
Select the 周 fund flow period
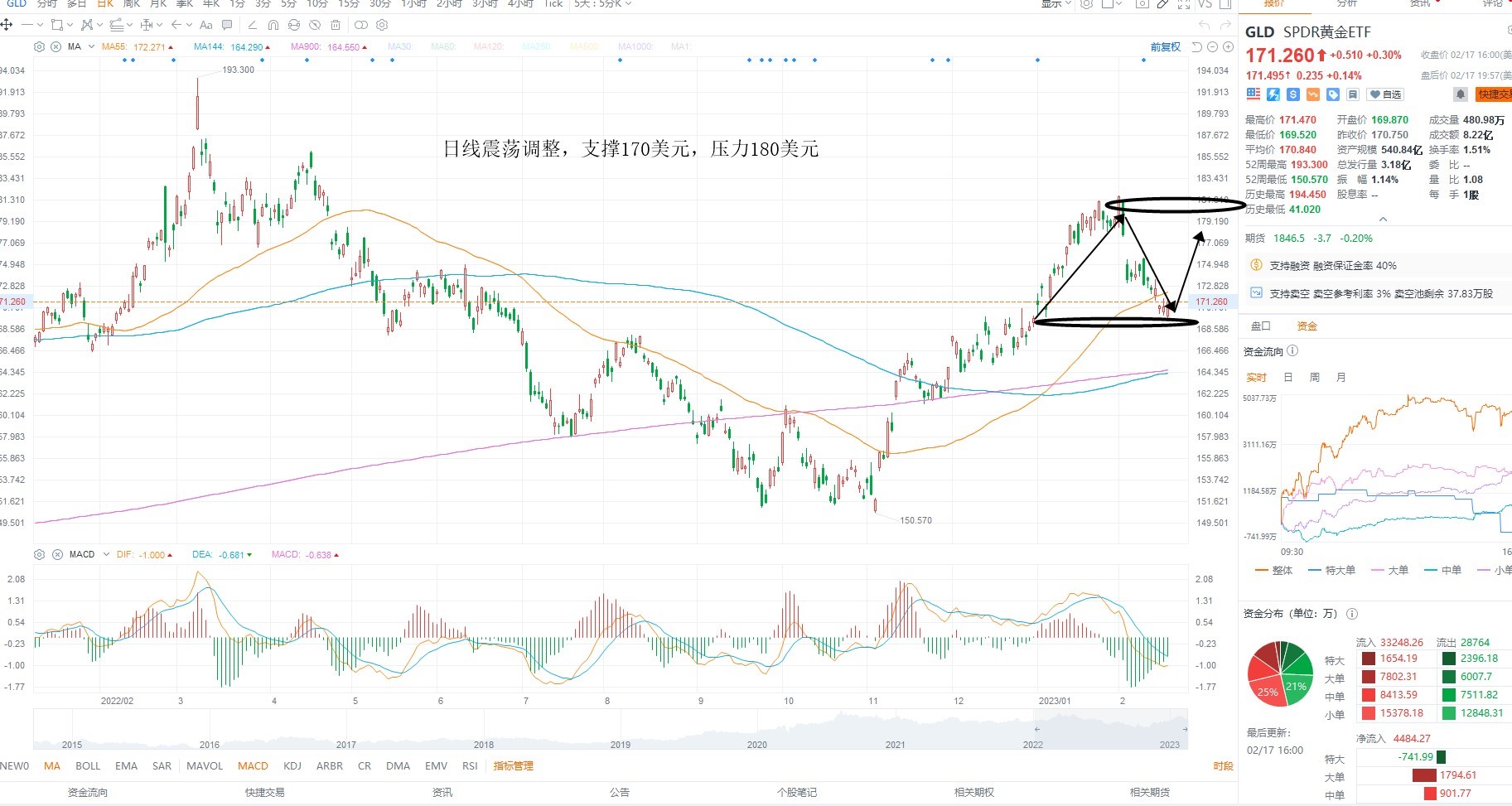pyautogui.click(x=1314, y=378)
